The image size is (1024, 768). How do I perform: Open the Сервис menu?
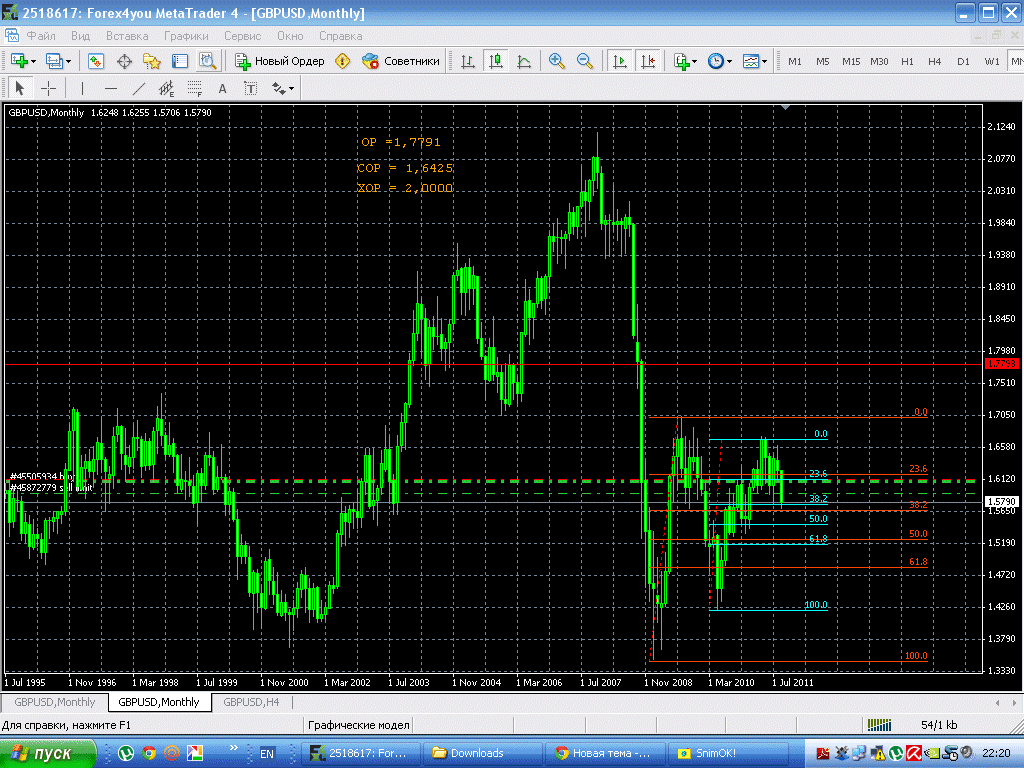[242, 35]
